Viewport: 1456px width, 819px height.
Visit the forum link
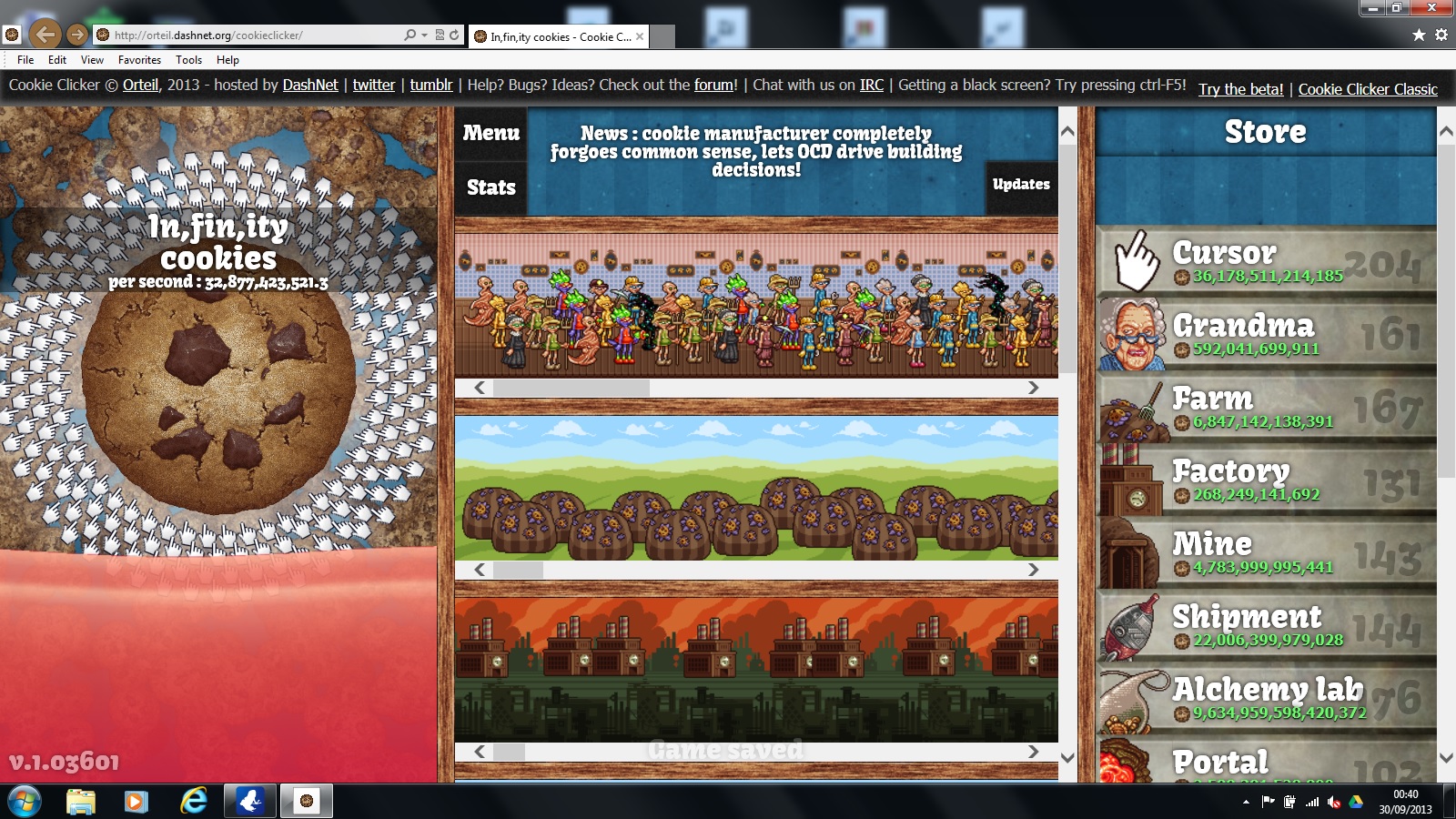coord(714,85)
